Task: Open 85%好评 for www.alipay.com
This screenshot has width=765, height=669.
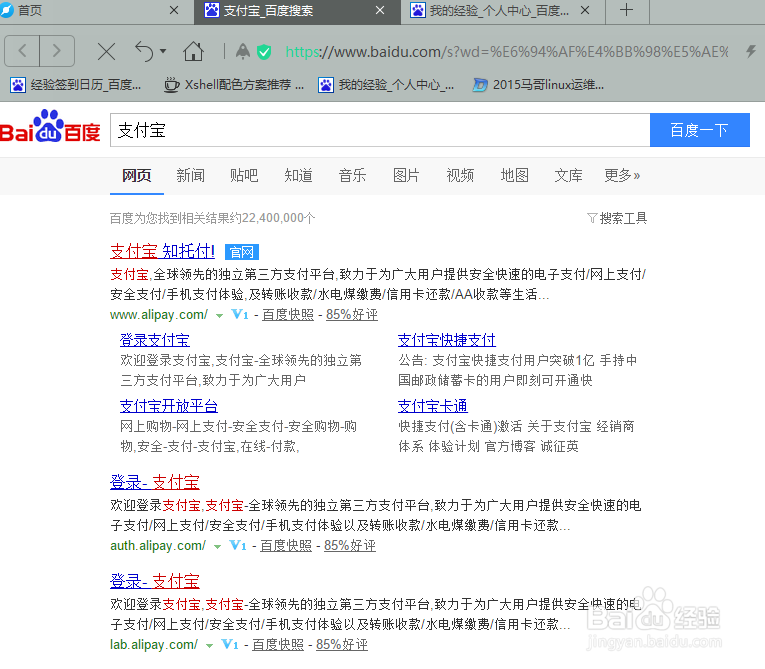Action: point(352,315)
